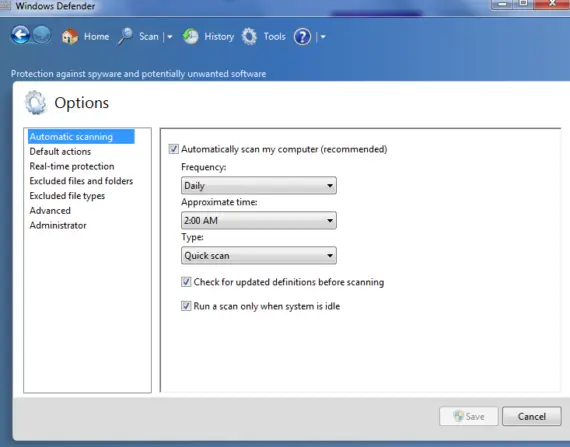
Task: Click the Options gear icon
Action: point(36,103)
